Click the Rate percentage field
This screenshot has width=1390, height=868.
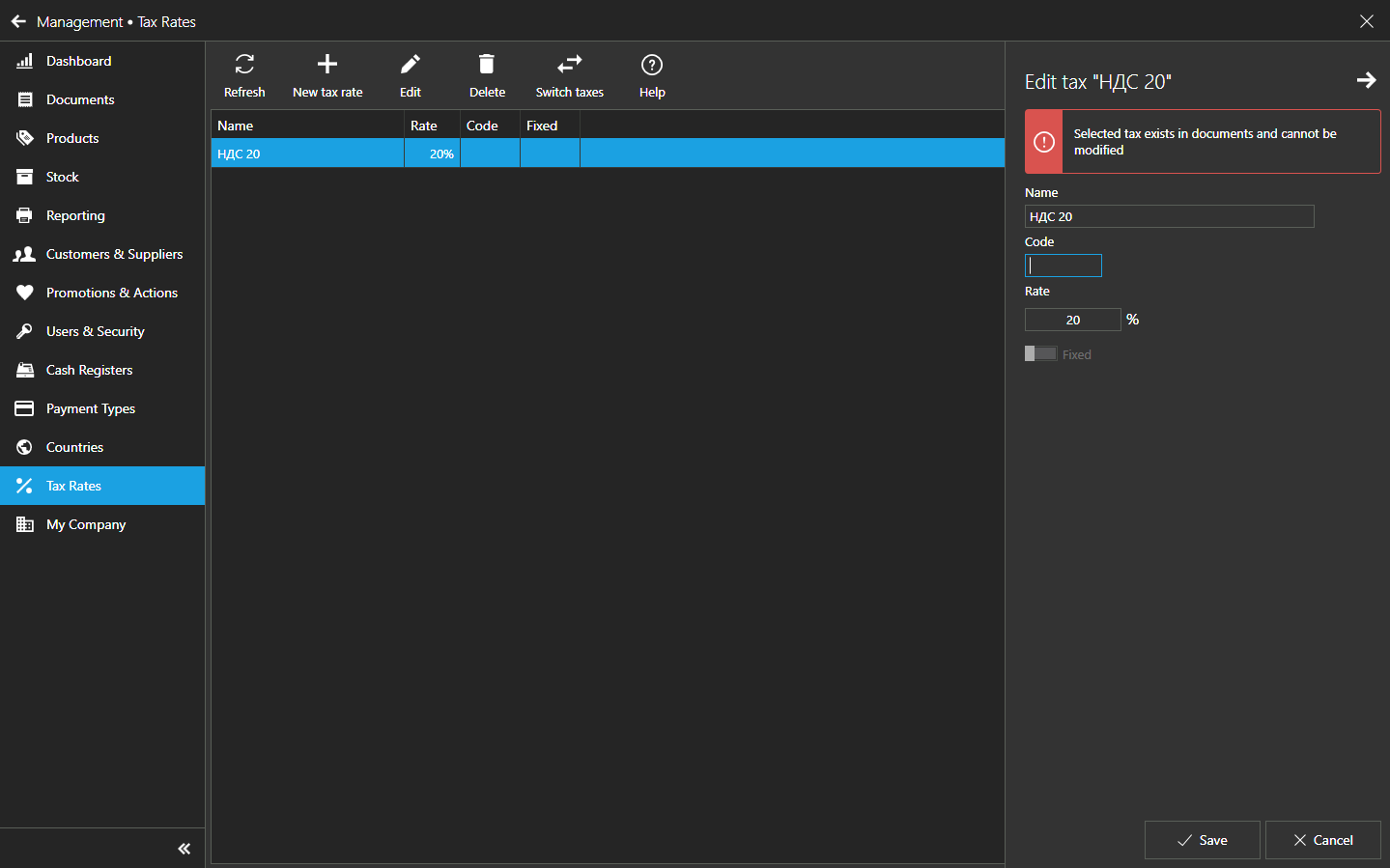(1072, 320)
